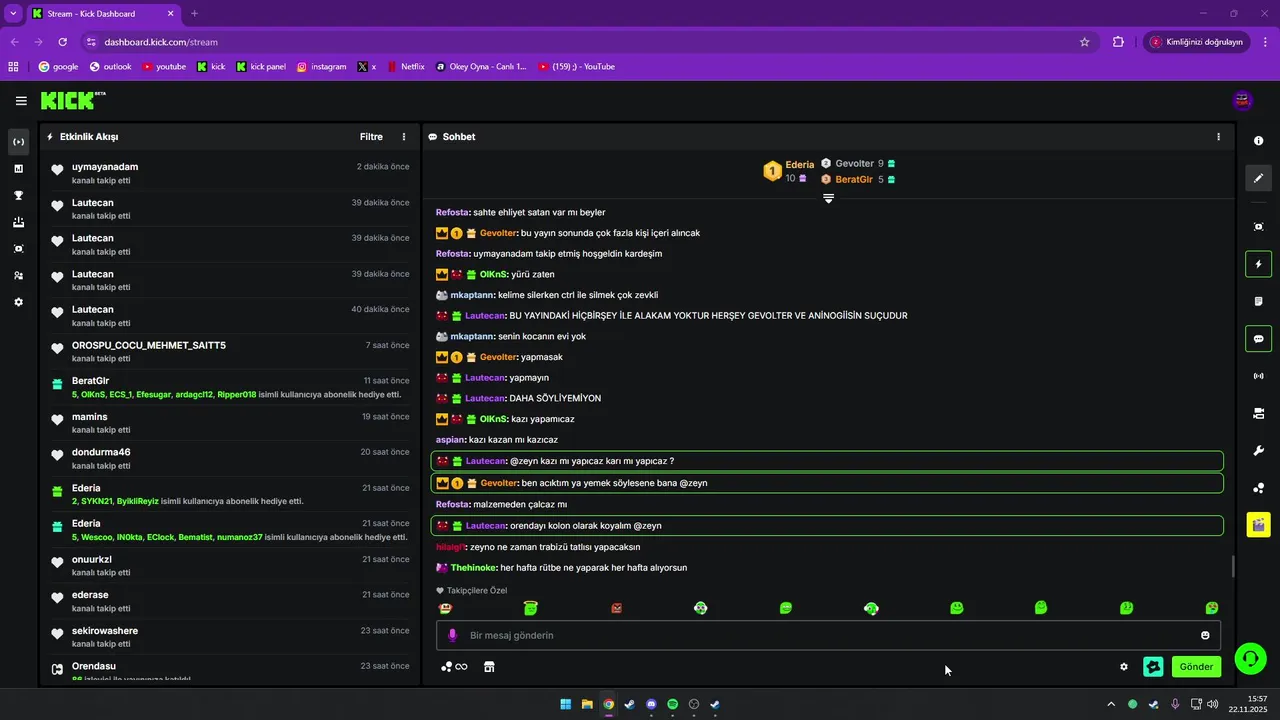Open the trophy achievements icon in sidebar
This screenshot has height=720, width=1280.
(18, 195)
